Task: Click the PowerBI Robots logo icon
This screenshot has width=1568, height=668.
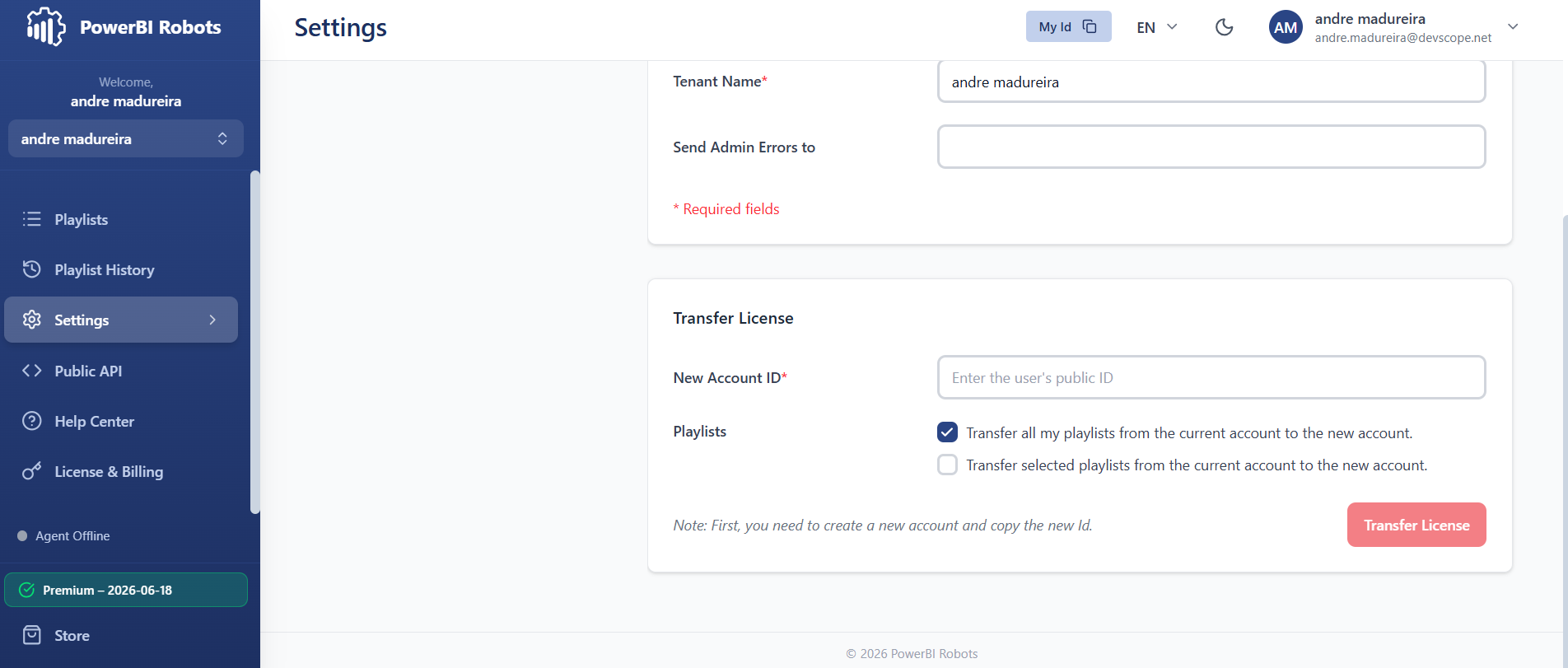Action: (46, 26)
